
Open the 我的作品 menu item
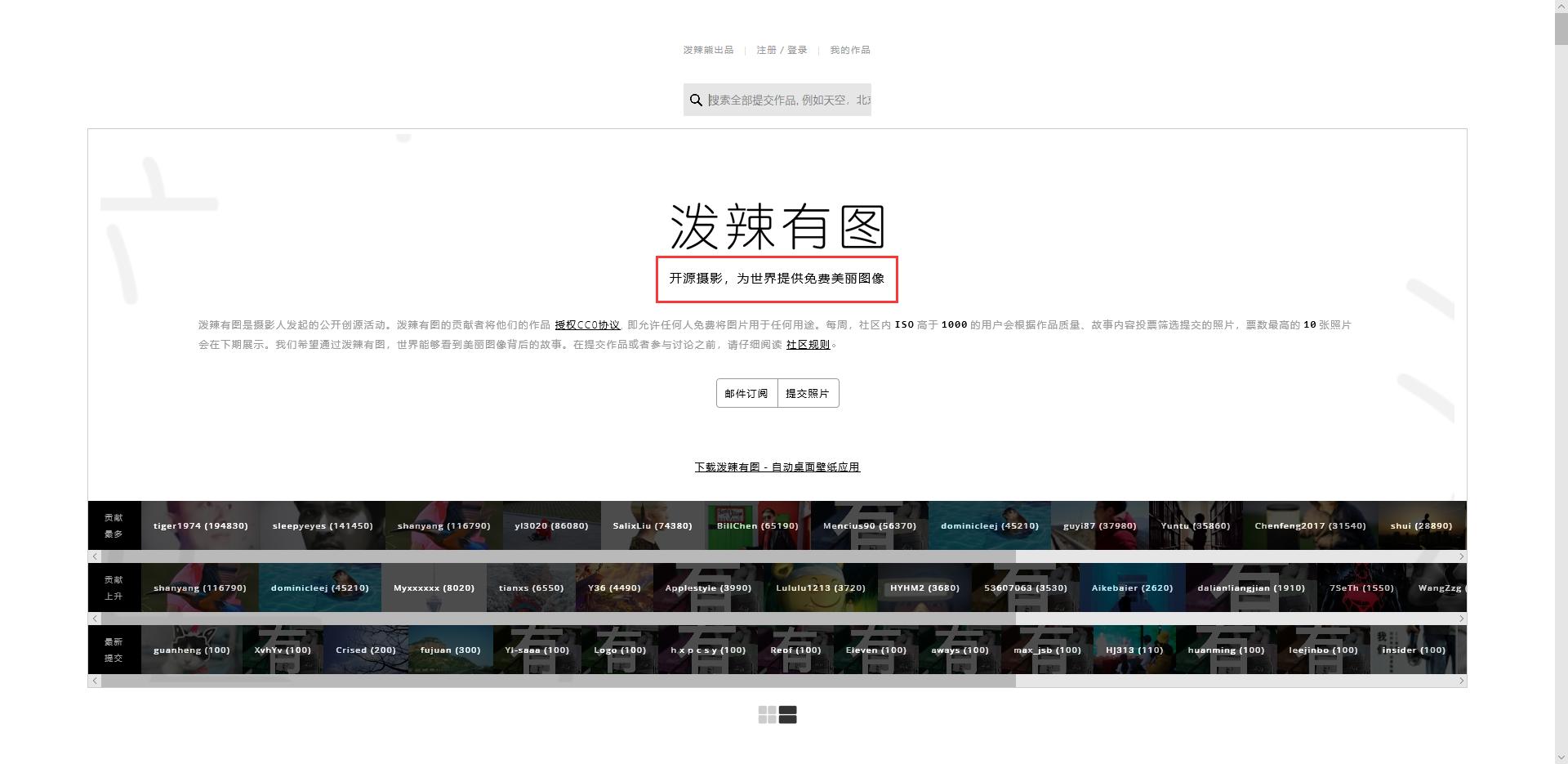tap(849, 50)
